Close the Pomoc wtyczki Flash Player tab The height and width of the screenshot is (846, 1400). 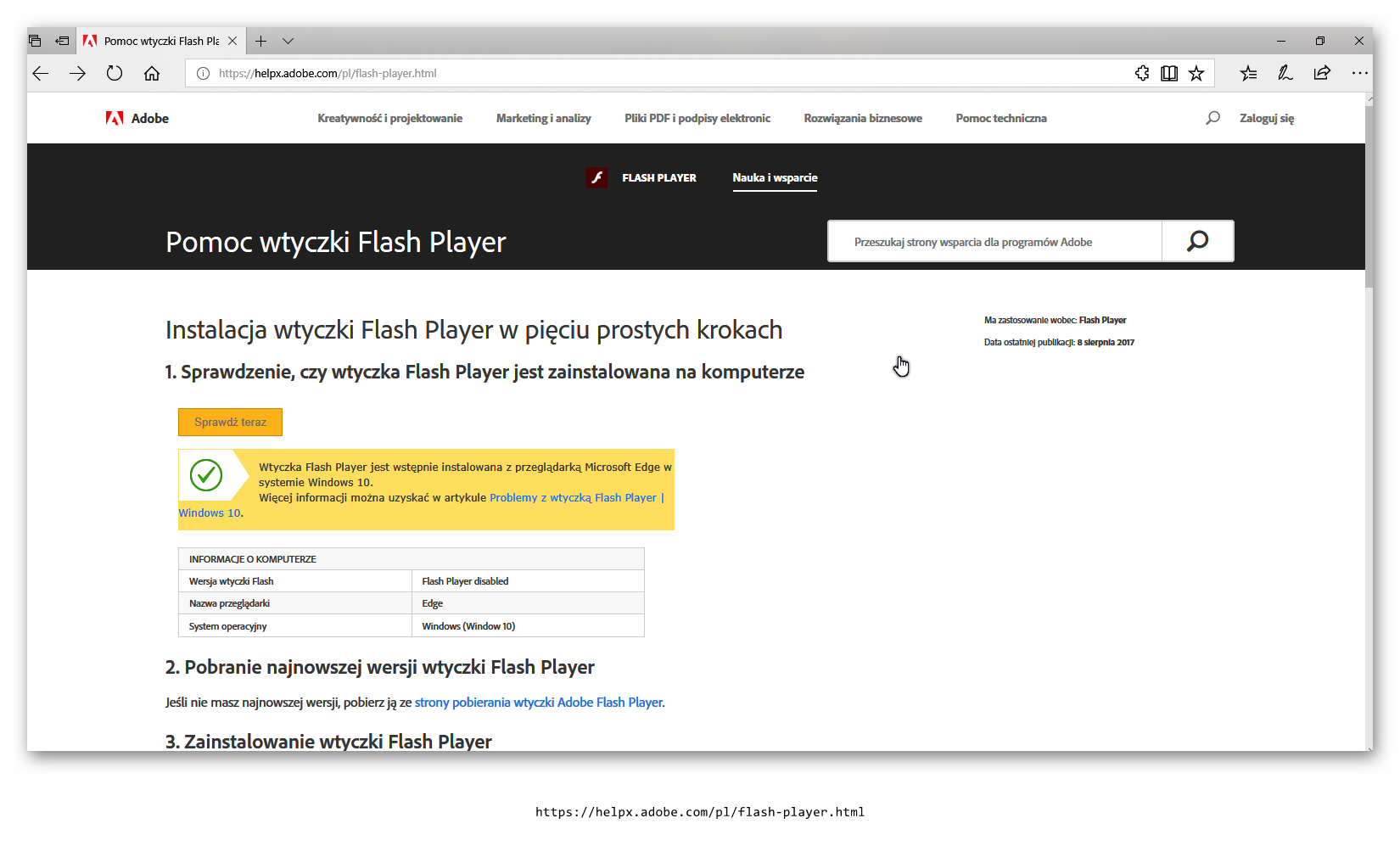232,41
